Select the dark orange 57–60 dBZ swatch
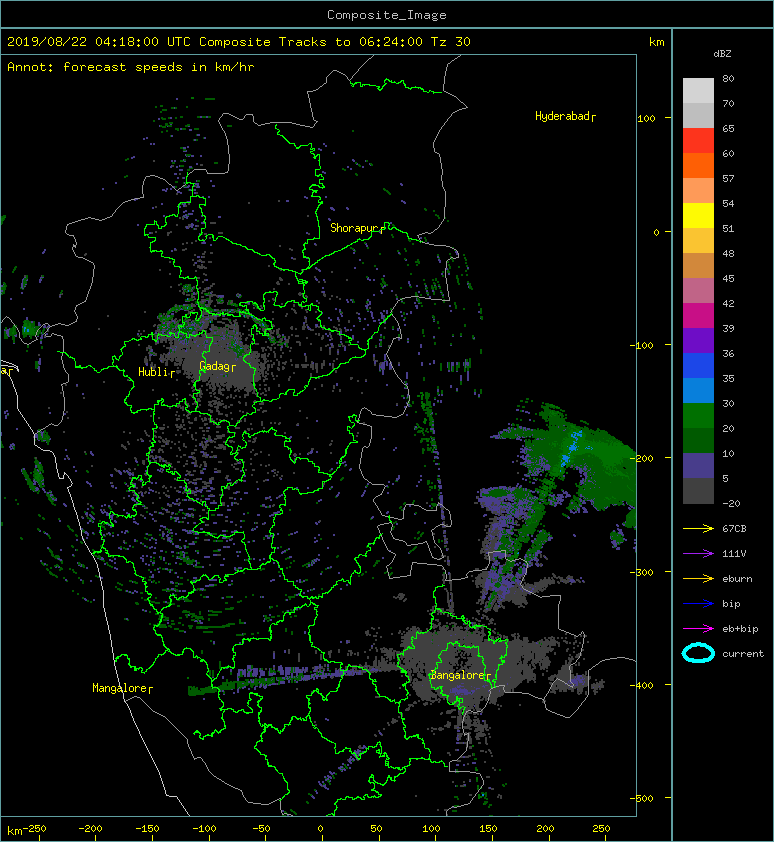 [698, 166]
